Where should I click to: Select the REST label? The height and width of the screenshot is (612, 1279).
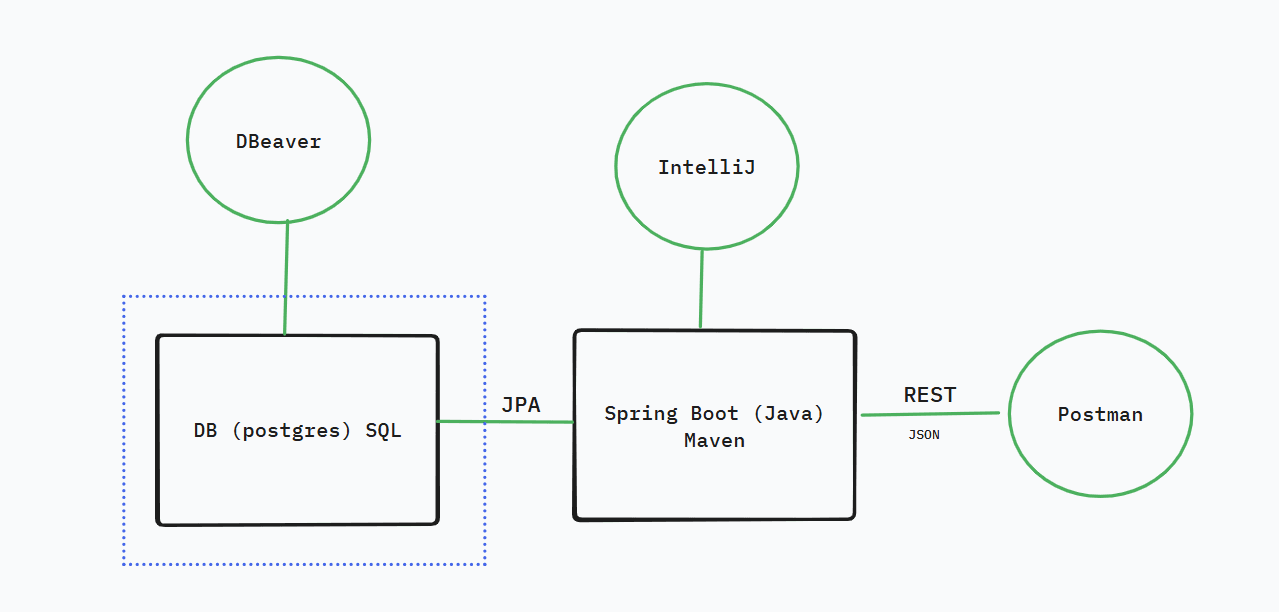[x=929, y=395]
